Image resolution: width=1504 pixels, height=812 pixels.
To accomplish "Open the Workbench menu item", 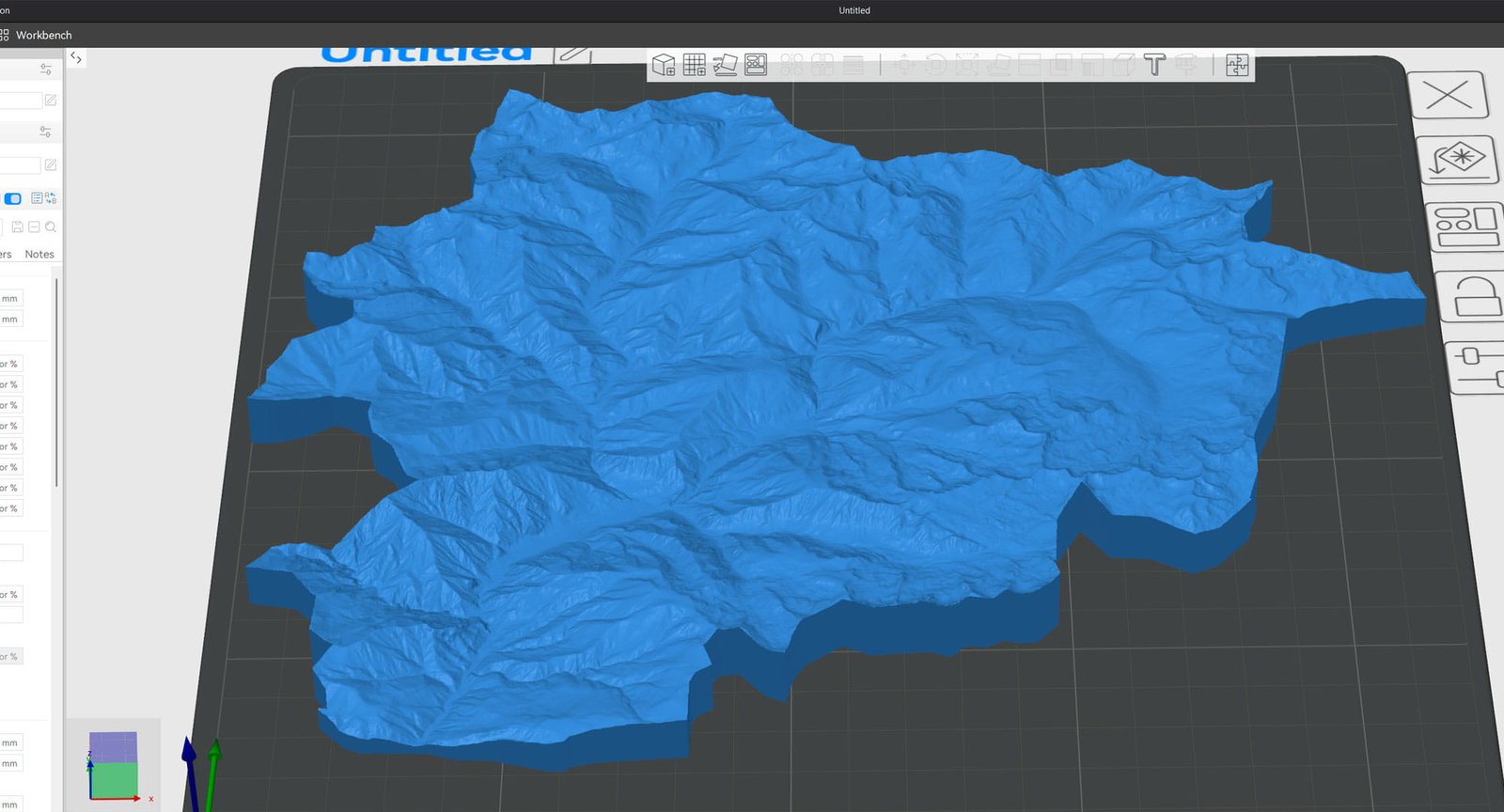I will [43, 35].
